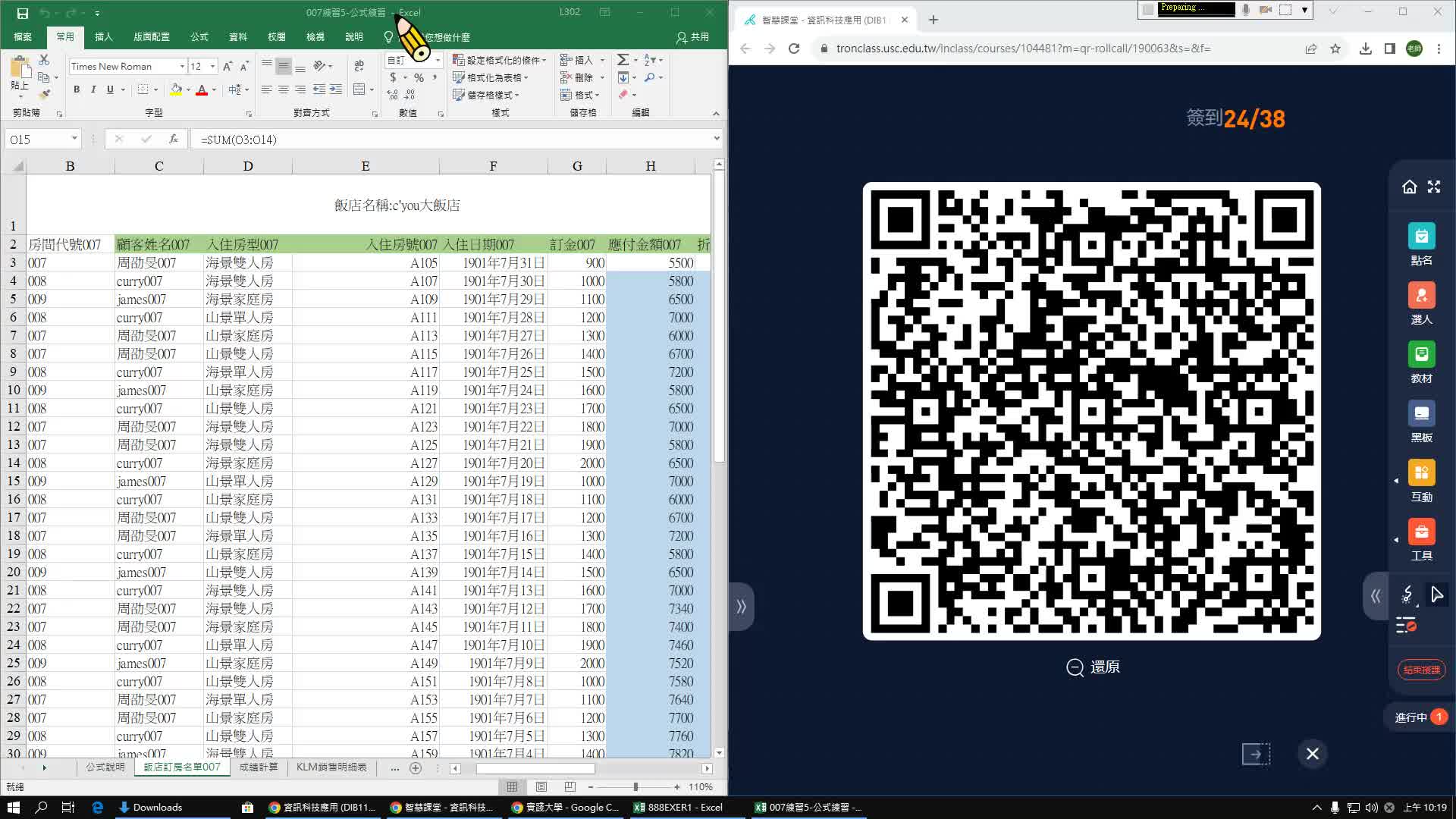Open 設定格式化的條件 conditional formatting menu

[x=499, y=60]
